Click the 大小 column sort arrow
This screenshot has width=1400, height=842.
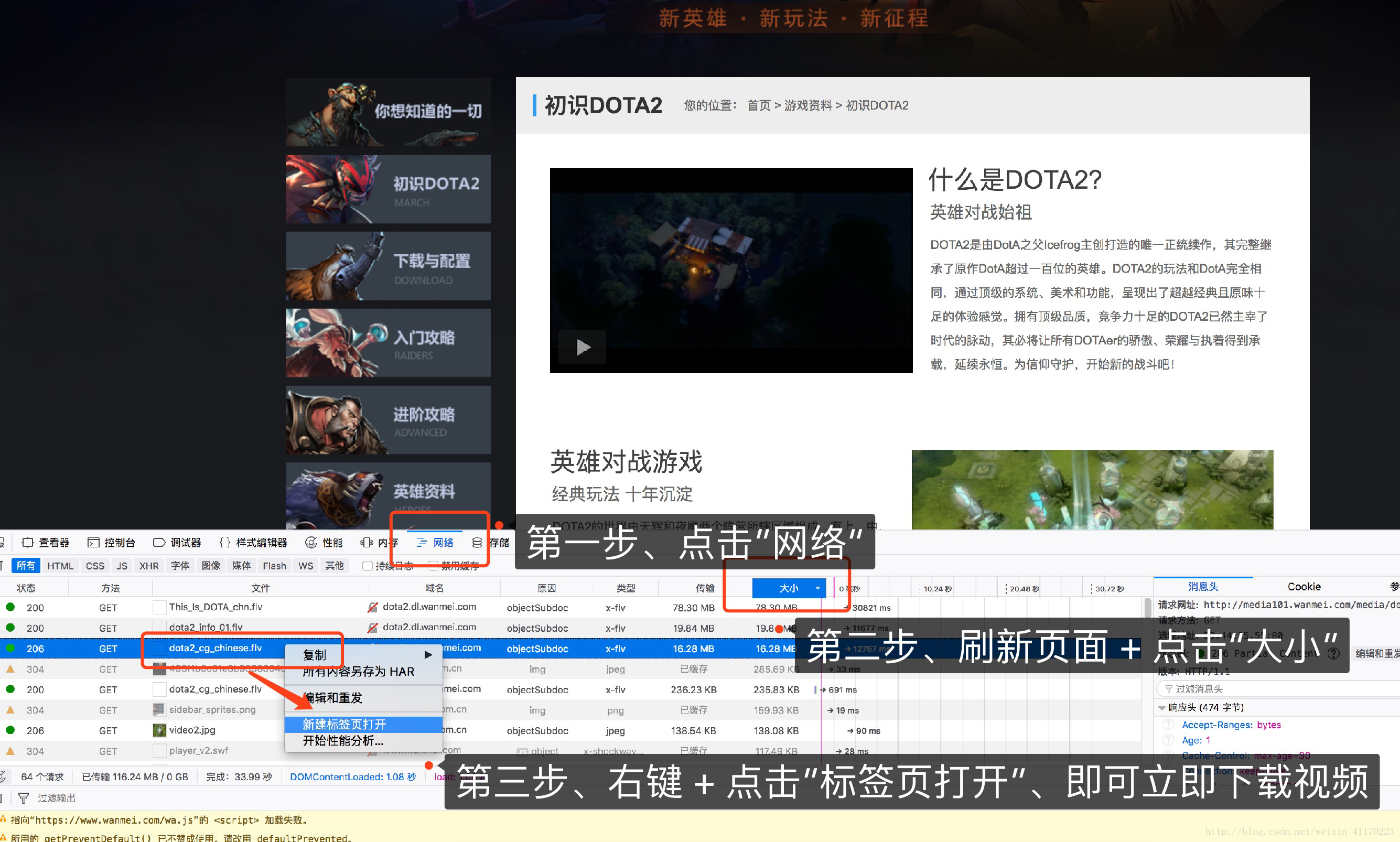817,588
